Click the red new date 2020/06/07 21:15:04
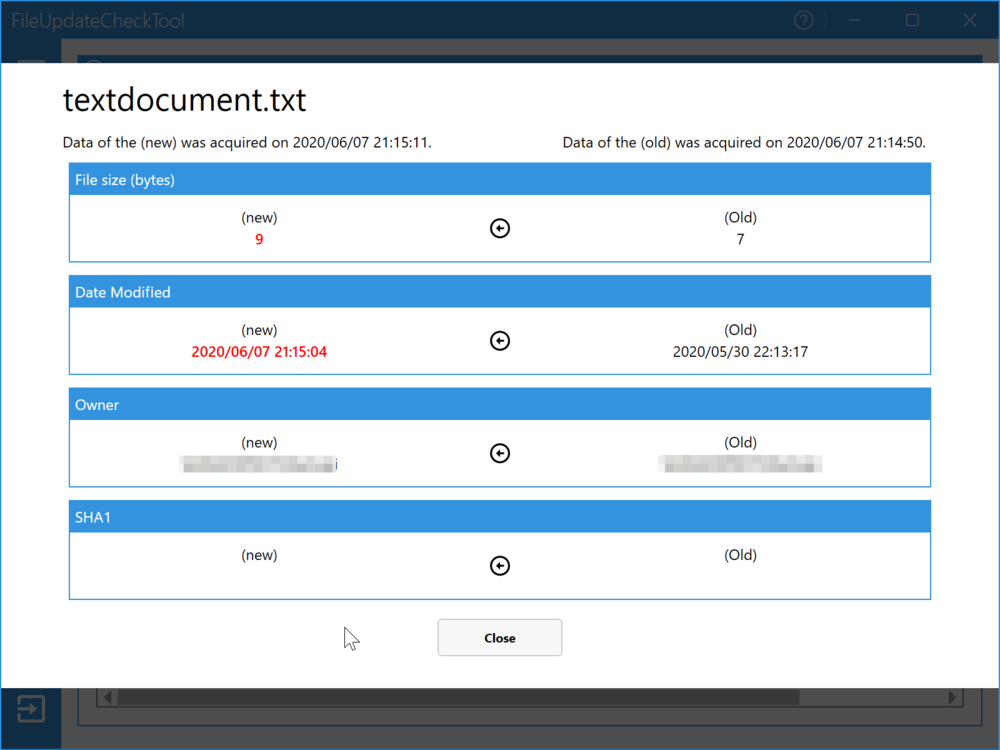1000x750 pixels. point(259,352)
